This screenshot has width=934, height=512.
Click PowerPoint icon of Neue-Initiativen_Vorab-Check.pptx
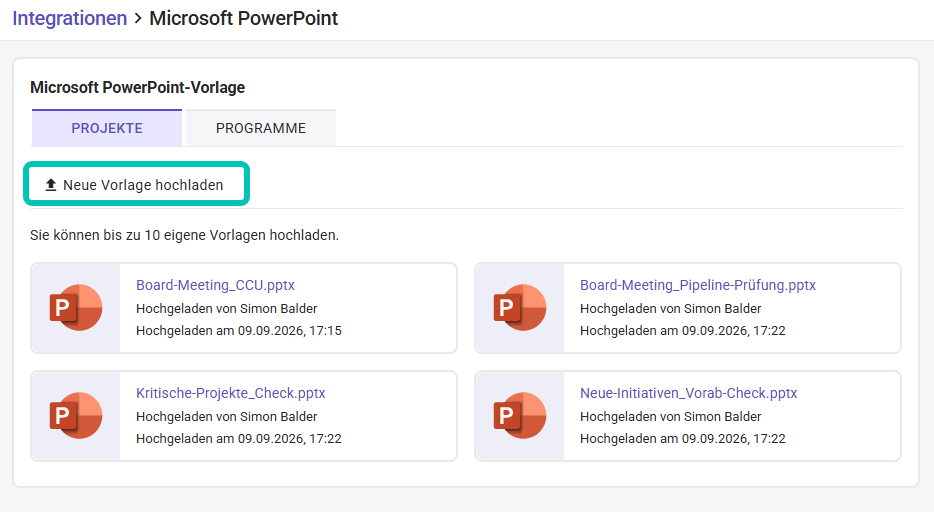520,416
